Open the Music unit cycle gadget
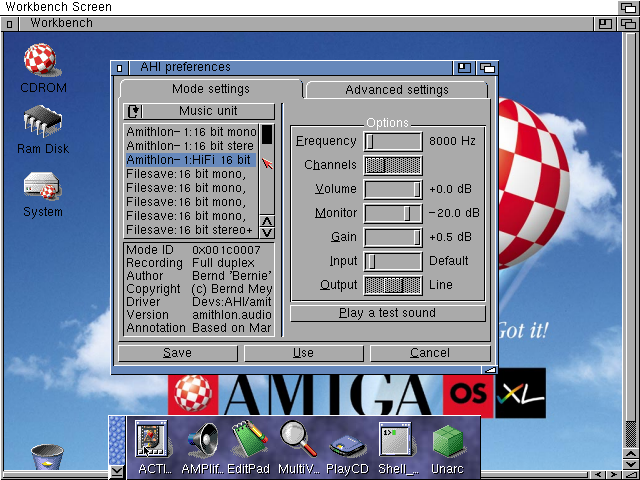This screenshot has height=480, width=640. [x=199, y=111]
